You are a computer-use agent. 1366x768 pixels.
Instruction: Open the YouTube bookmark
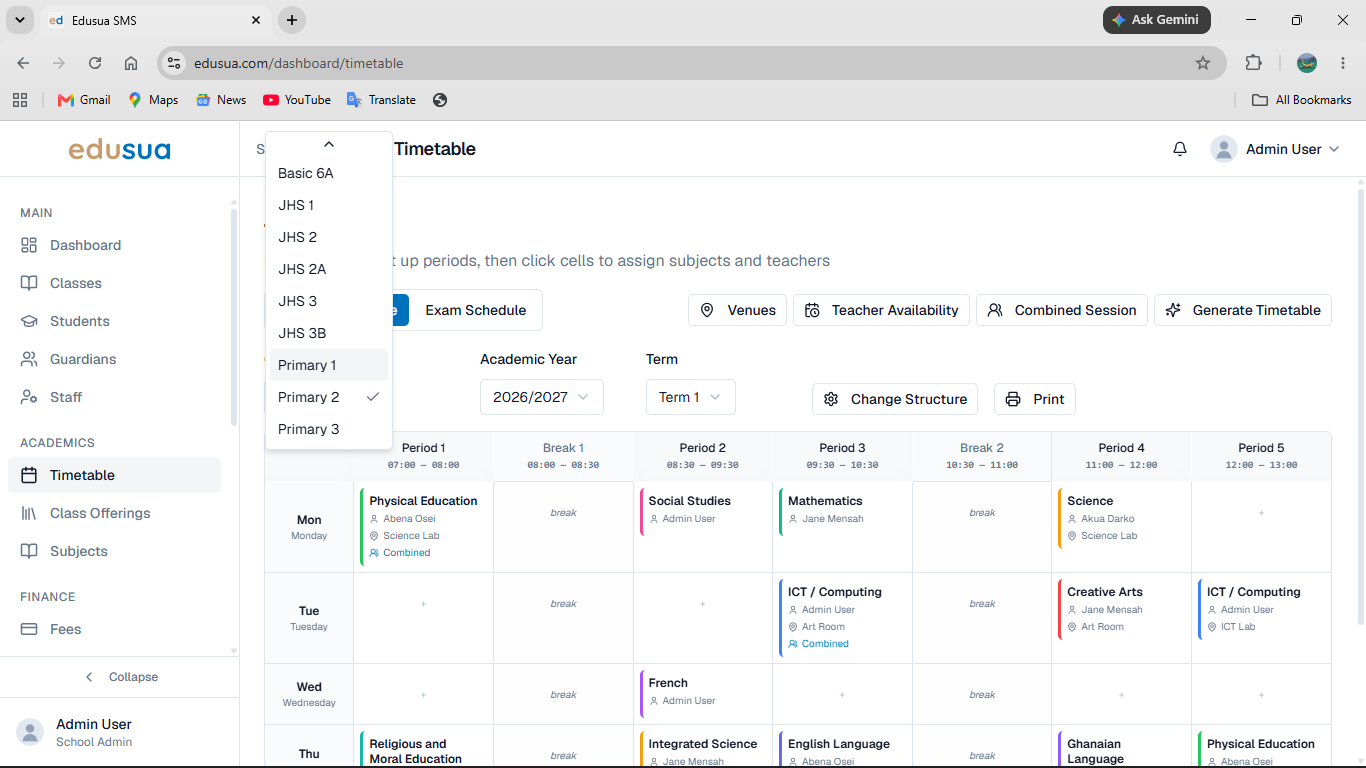pyautogui.click(x=297, y=100)
